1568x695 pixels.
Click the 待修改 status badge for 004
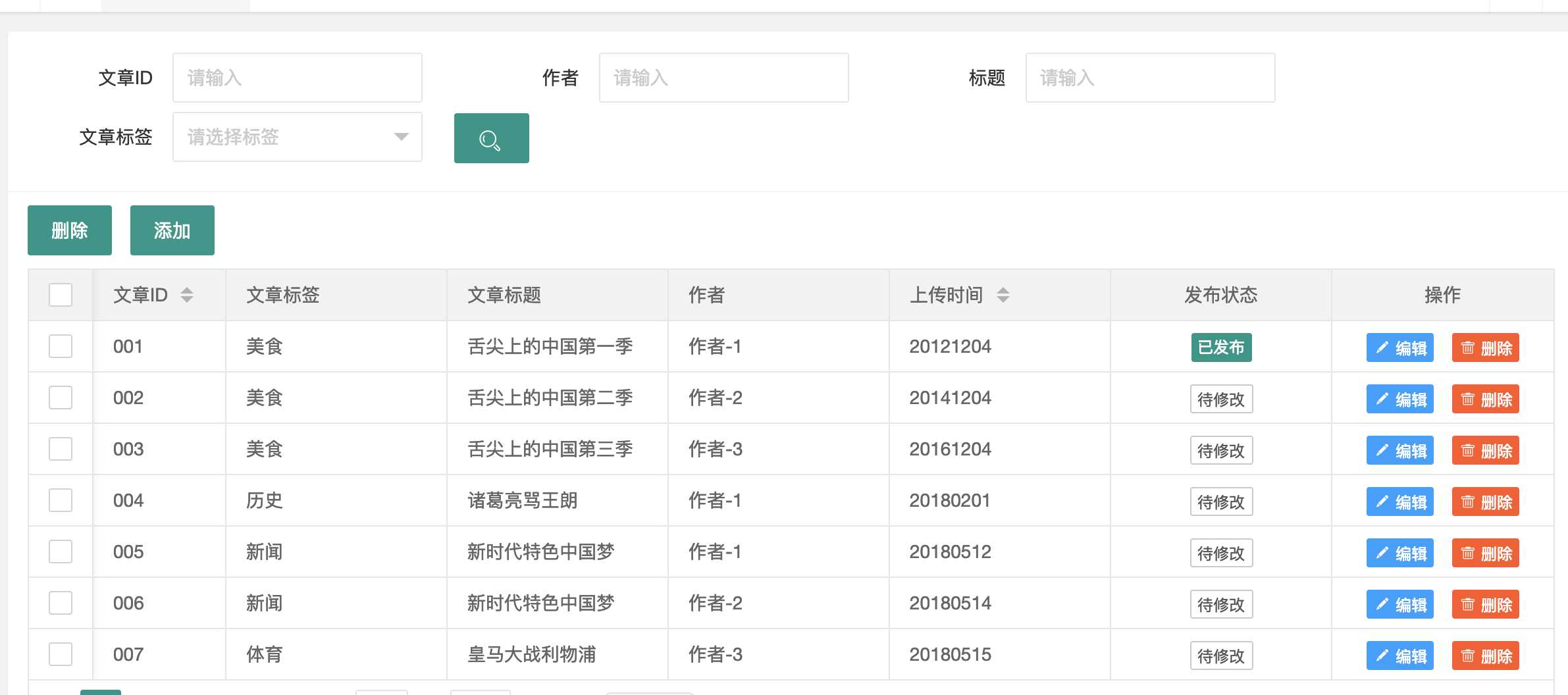click(x=1221, y=502)
